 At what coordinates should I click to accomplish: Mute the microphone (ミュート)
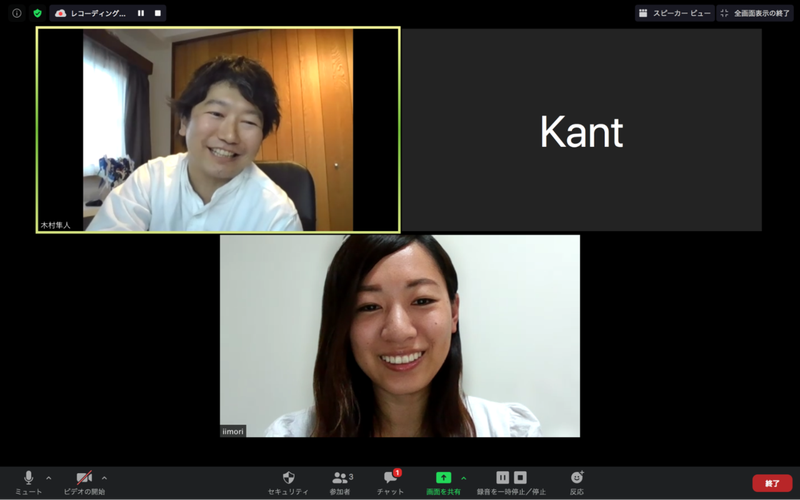(29, 483)
